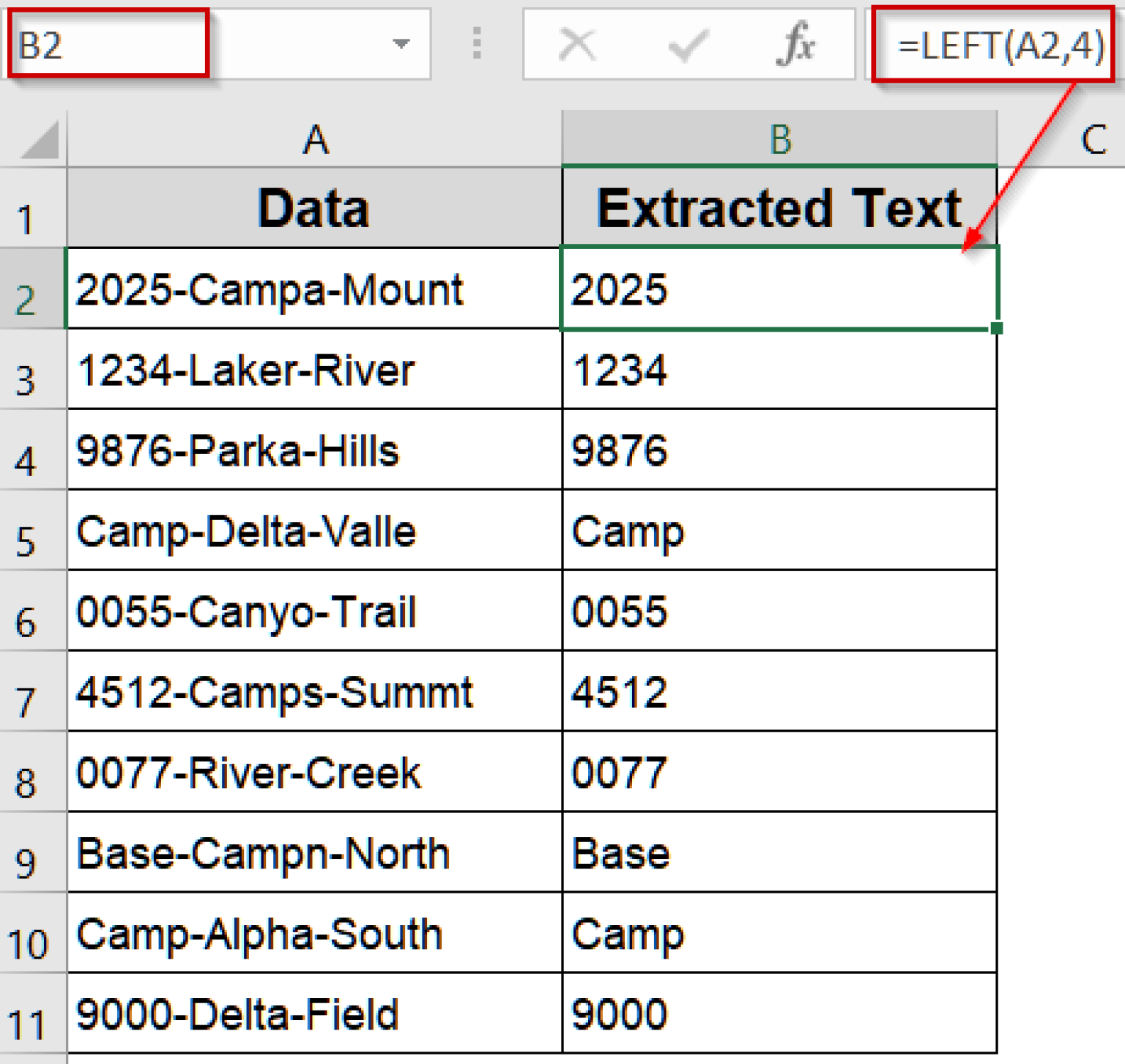Open the Name Box dropdown arrow
Screen dimensions: 1125x1064
(x=401, y=44)
